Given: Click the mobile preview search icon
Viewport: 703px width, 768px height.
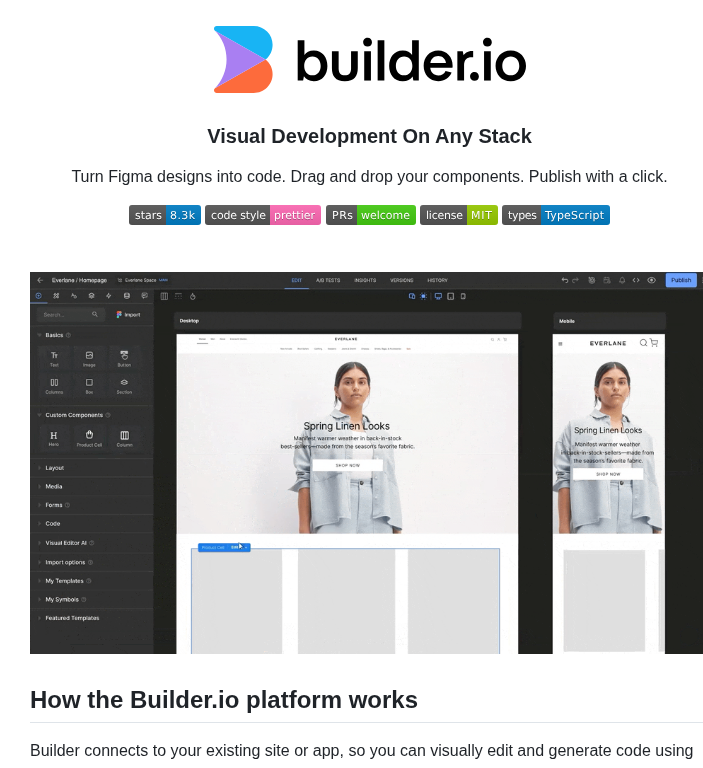Looking at the screenshot, I should (643, 343).
